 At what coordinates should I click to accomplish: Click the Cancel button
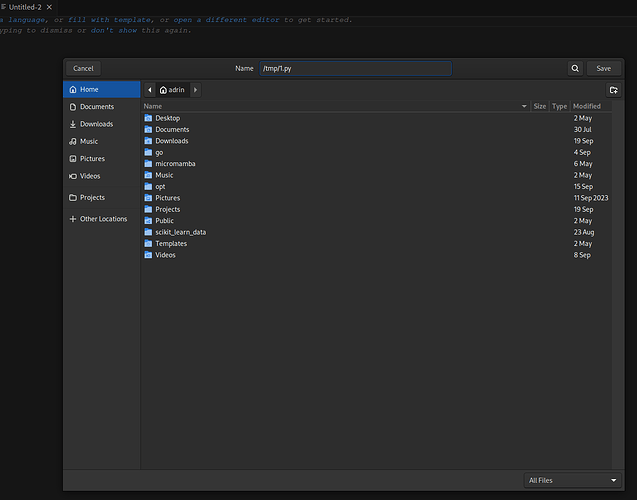click(x=83, y=68)
